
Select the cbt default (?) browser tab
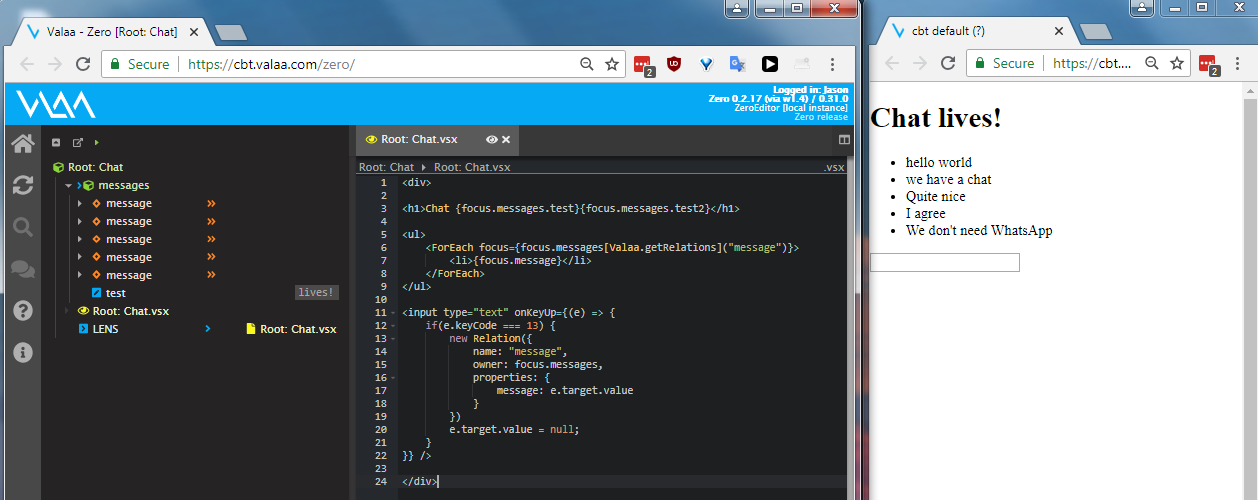(970, 31)
